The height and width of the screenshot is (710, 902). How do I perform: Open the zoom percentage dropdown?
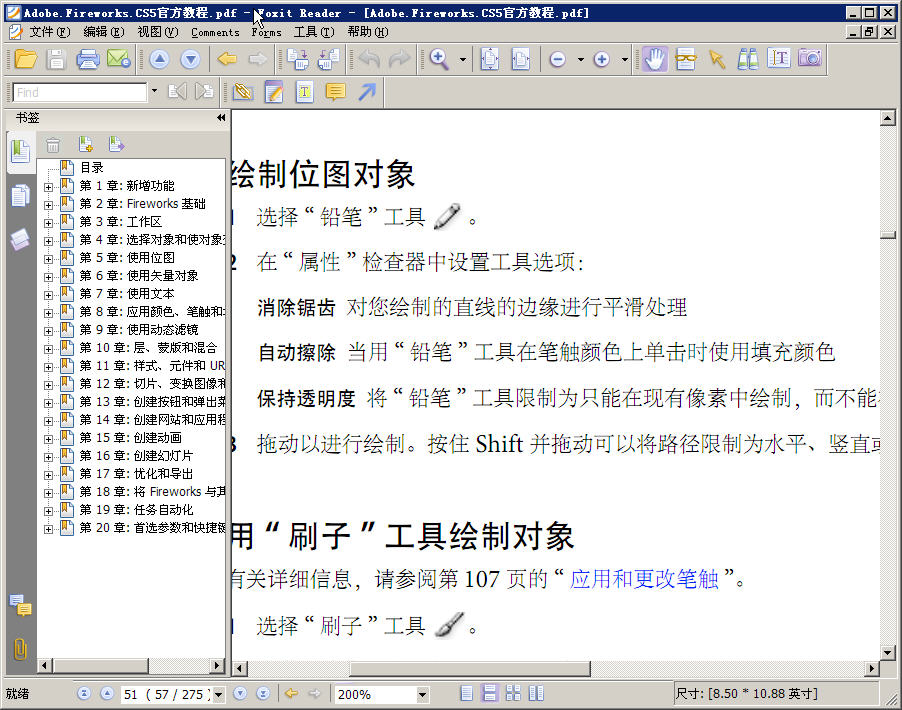click(x=424, y=693)
